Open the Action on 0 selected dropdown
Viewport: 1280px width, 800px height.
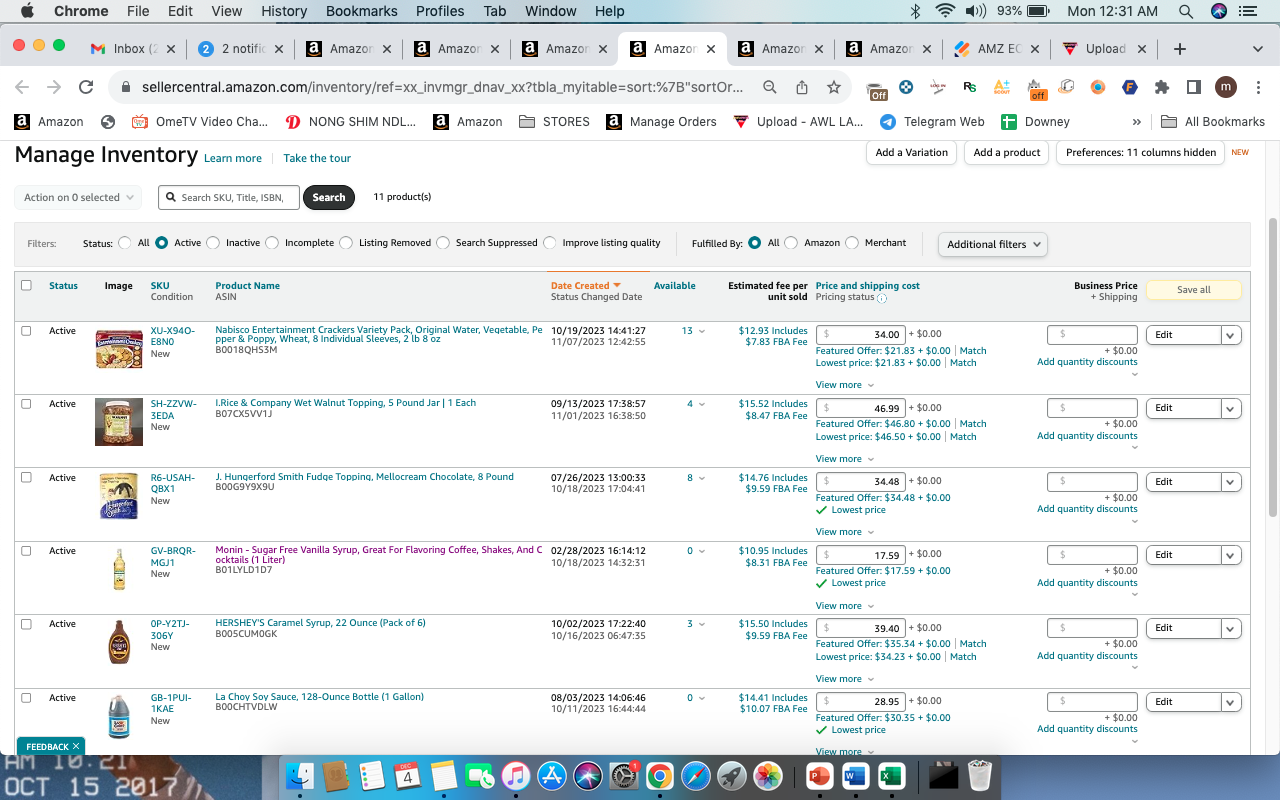point(78,198)
